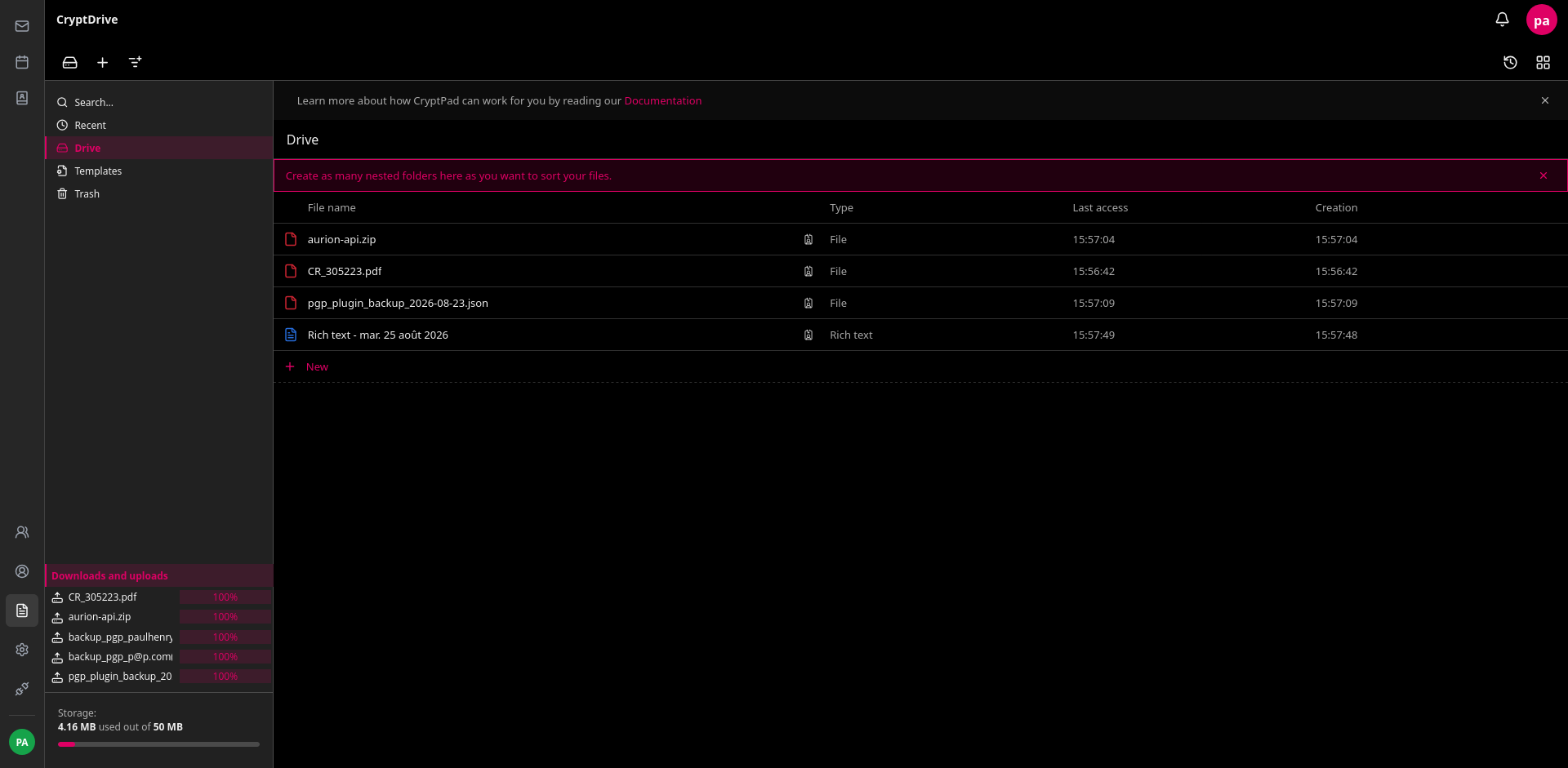
Task: Click the green PA avatar at bottom left
Action: (x=22, y=742)
